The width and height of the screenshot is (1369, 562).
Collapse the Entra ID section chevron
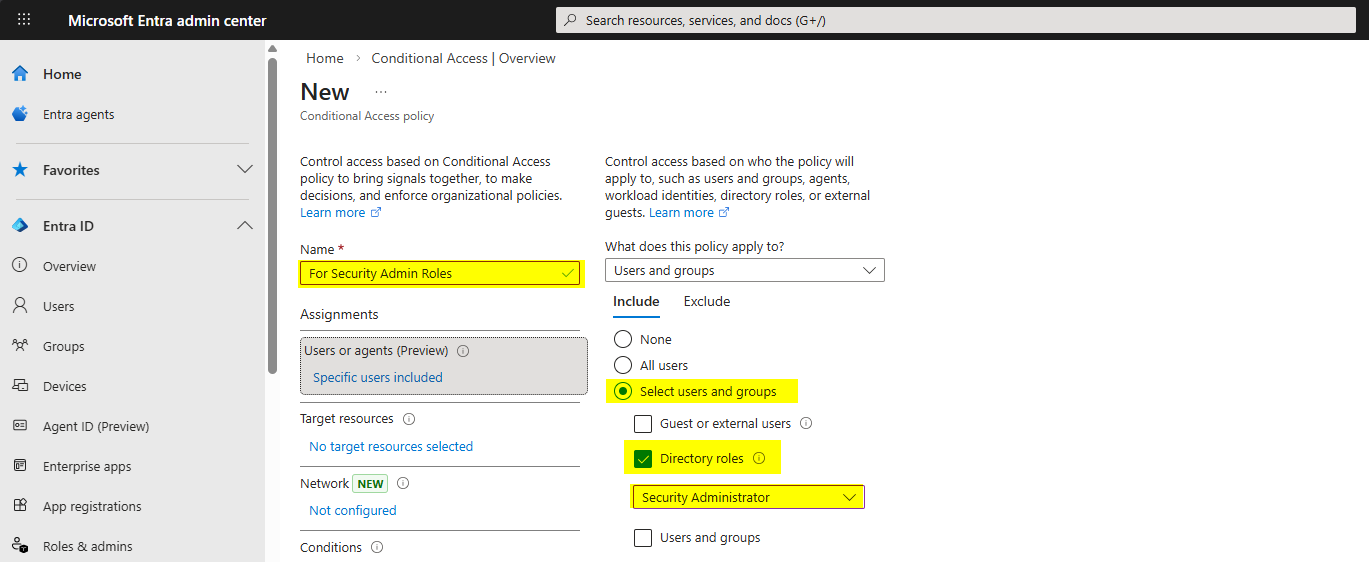tap(244, 226)
